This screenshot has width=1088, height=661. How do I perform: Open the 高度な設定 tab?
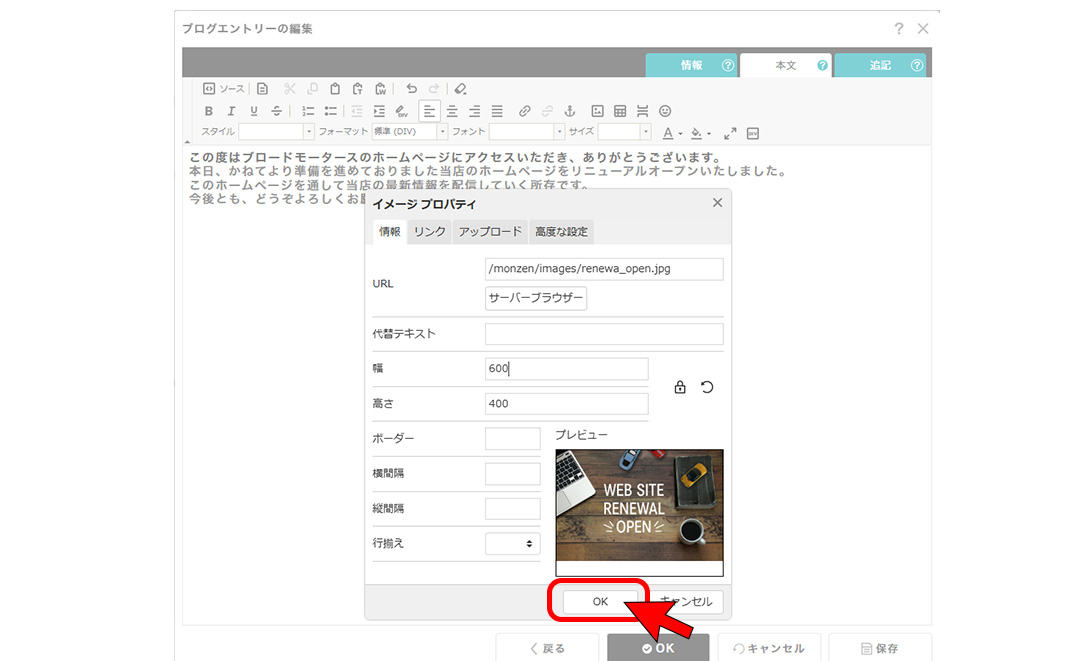pyautogui.click(x=561, y=232)
